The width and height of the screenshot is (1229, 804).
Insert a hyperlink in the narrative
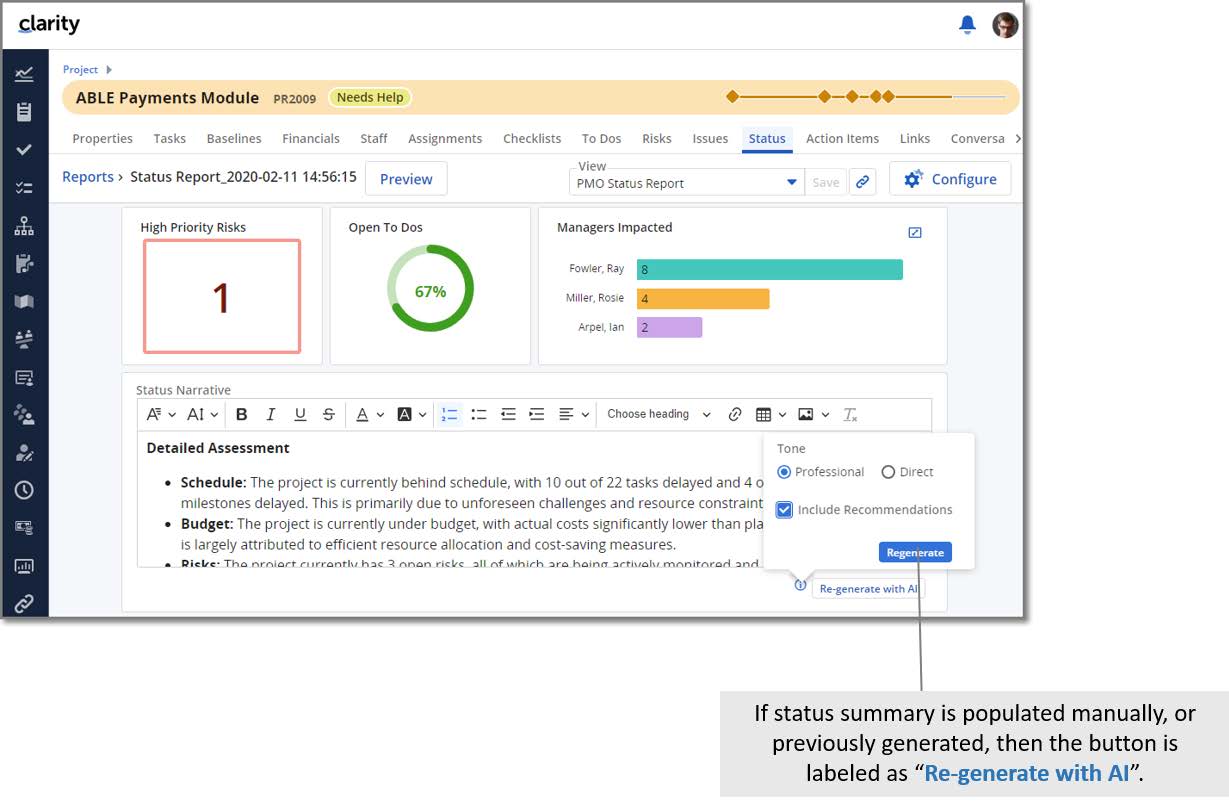click(x=735, y=414)
